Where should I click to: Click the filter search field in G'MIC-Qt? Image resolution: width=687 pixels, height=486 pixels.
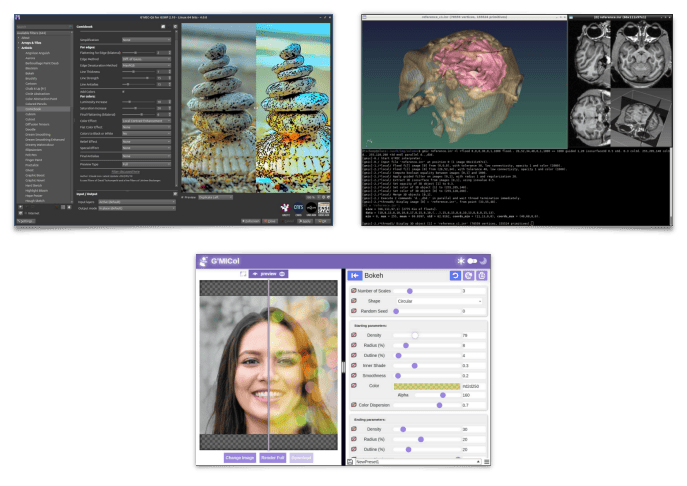[x=44, y=27]
